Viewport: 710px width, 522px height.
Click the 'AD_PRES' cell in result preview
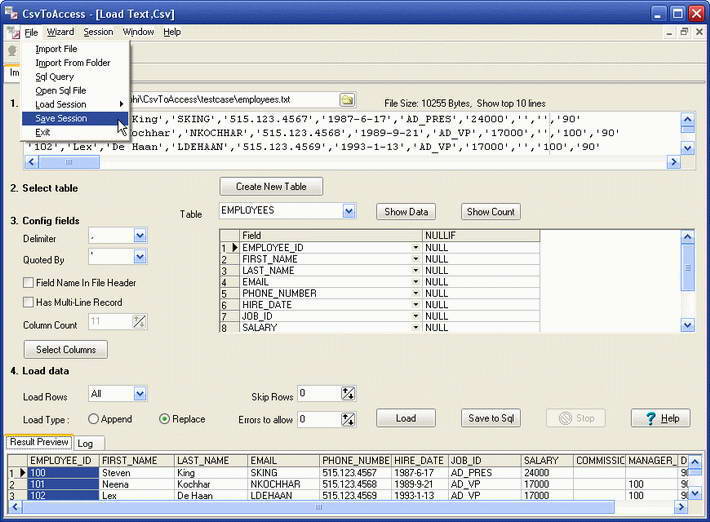click(485, 473)
